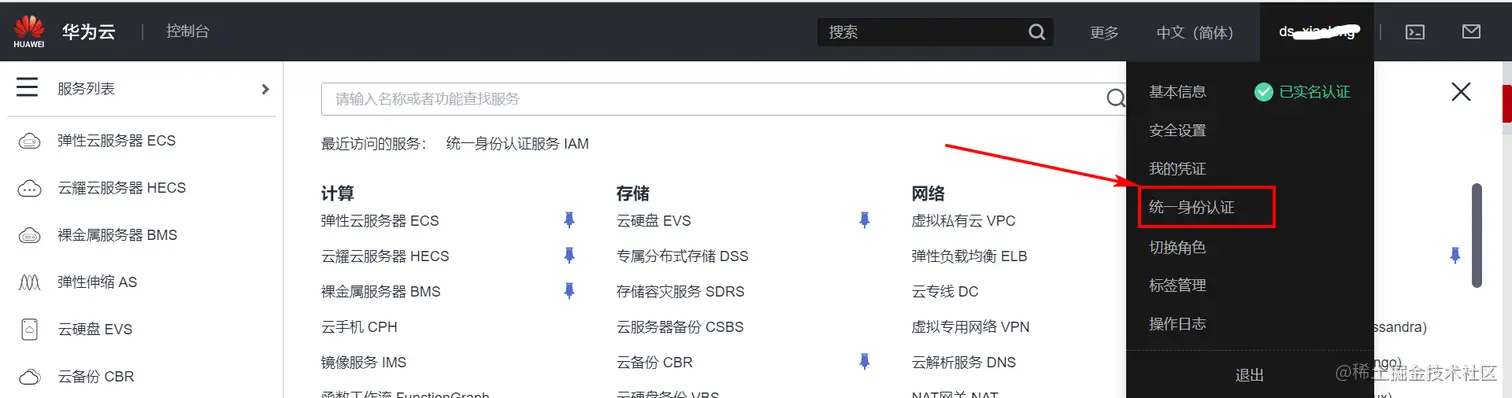Click the 裸金属服务器 BMS sidebar icon
This screenshot has height=398, width=1512.
point(30,235)
